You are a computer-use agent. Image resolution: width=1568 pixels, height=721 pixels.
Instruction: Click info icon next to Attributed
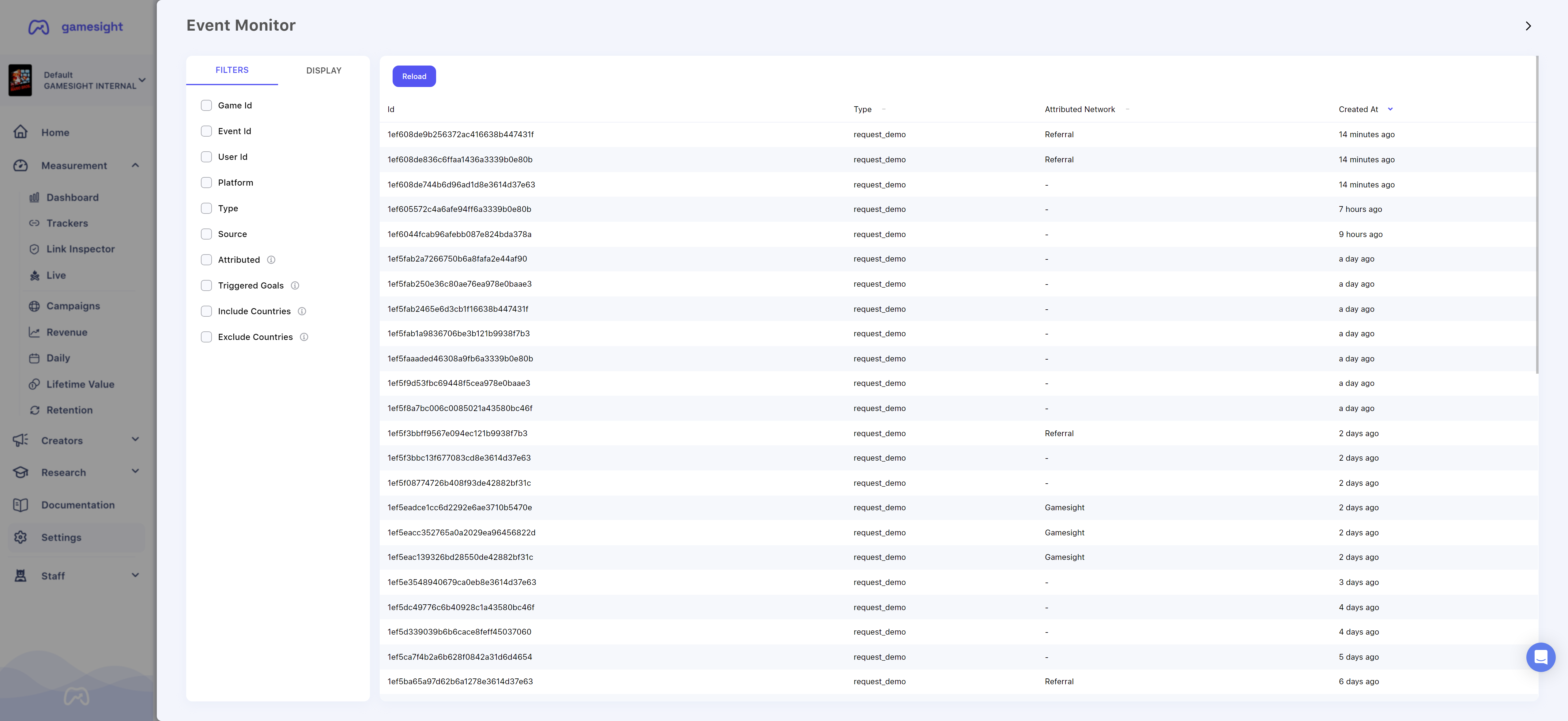[x=271, y=260]
